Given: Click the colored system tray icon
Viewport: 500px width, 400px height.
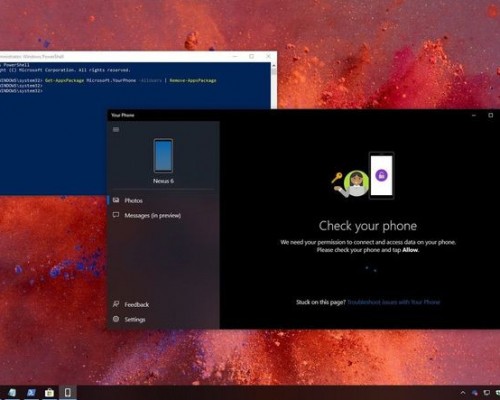Looking at the screenshot, I should [475, 393].
